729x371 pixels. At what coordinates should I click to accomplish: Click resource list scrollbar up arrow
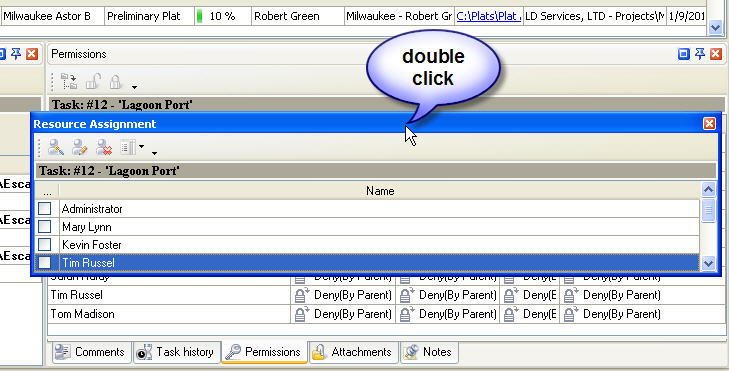708,189
